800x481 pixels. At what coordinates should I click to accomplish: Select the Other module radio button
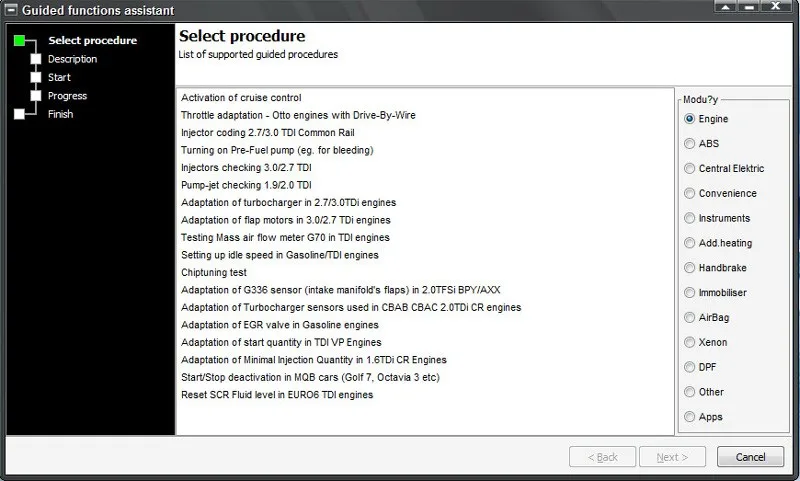(689, 392)
